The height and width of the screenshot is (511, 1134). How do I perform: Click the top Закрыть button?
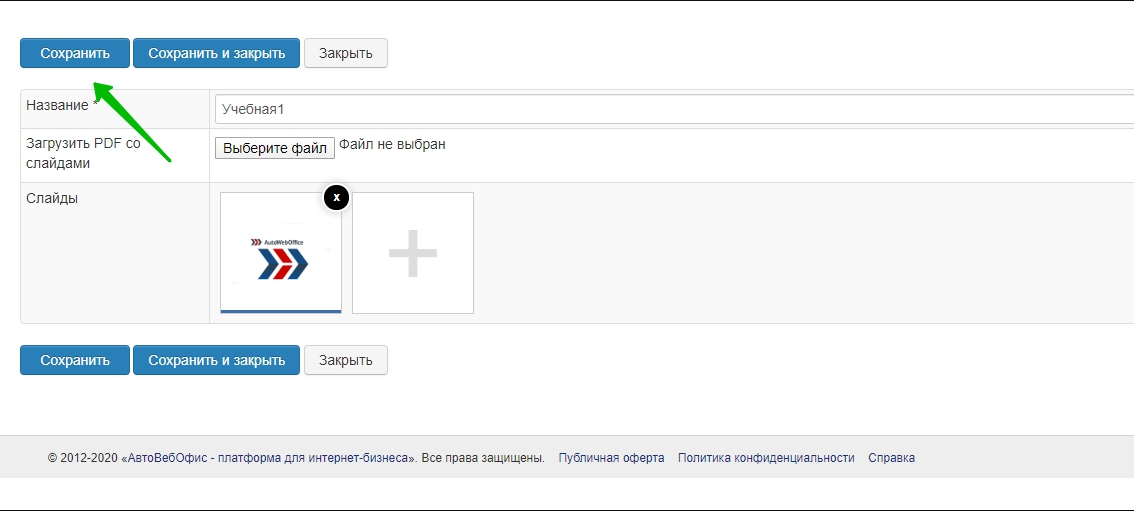pyautogui.click(x=345, y=53)
